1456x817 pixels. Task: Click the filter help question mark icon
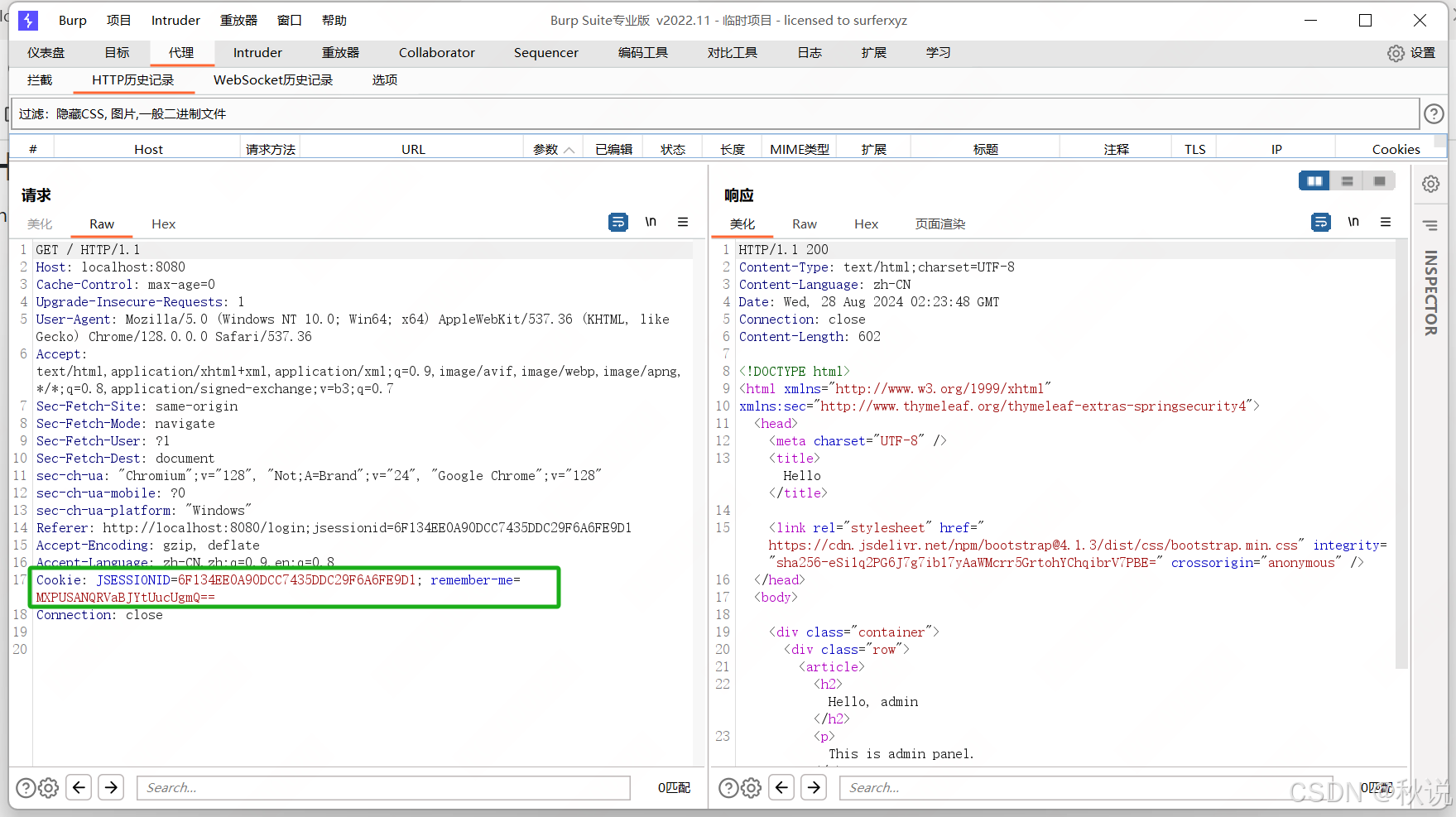pos(1434,114)
